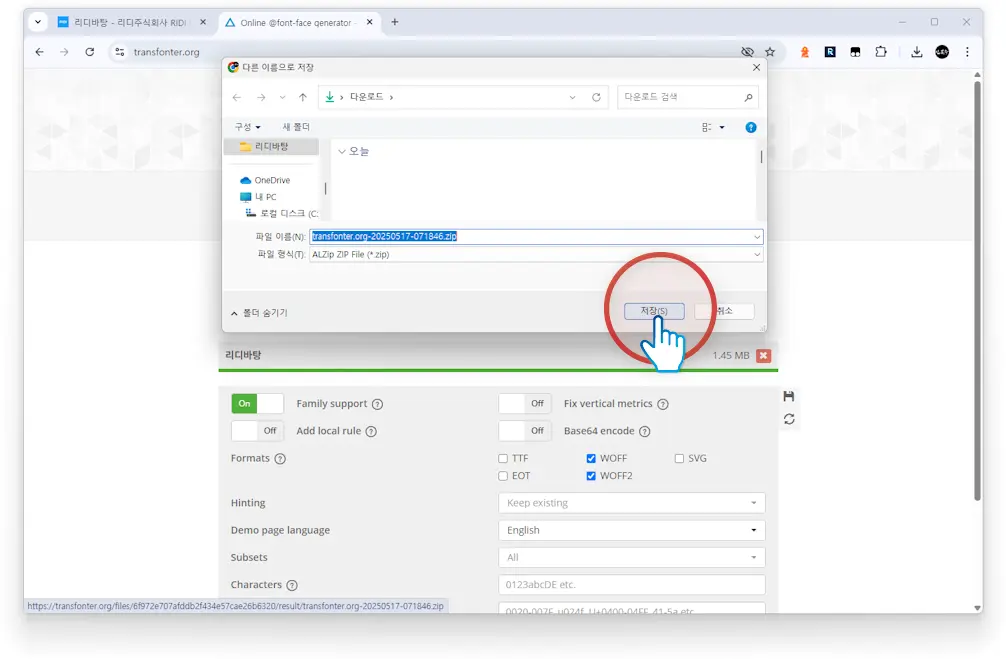Reload the transfonter.org page
This screenshot has width=1006, height=659.
pyautogui.click(x=90, y=52)
